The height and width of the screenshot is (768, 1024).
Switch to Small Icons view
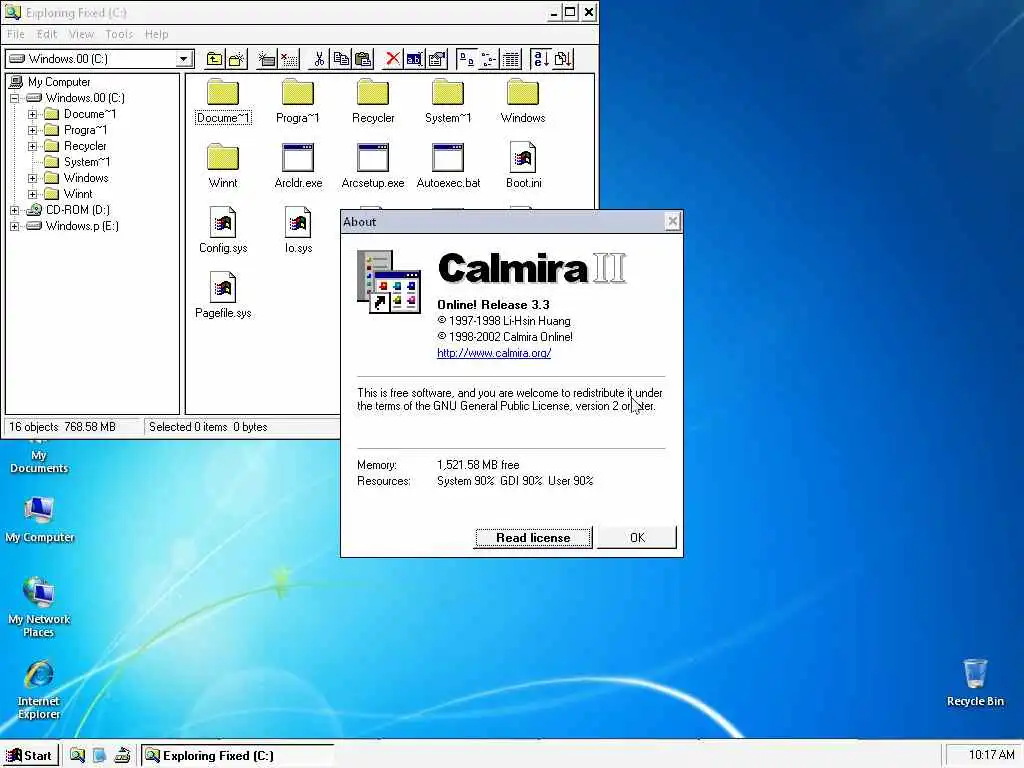488,59
